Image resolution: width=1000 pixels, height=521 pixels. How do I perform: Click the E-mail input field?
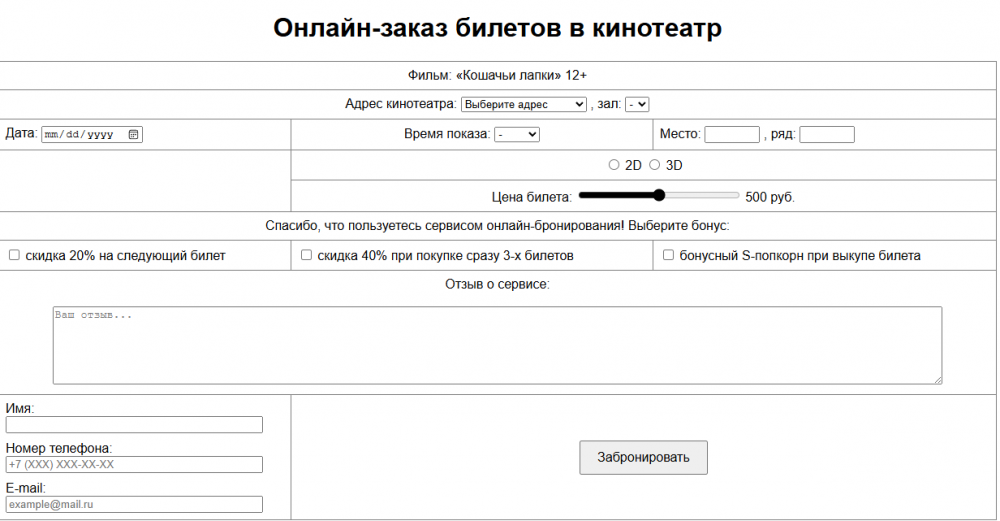[134, 504]
